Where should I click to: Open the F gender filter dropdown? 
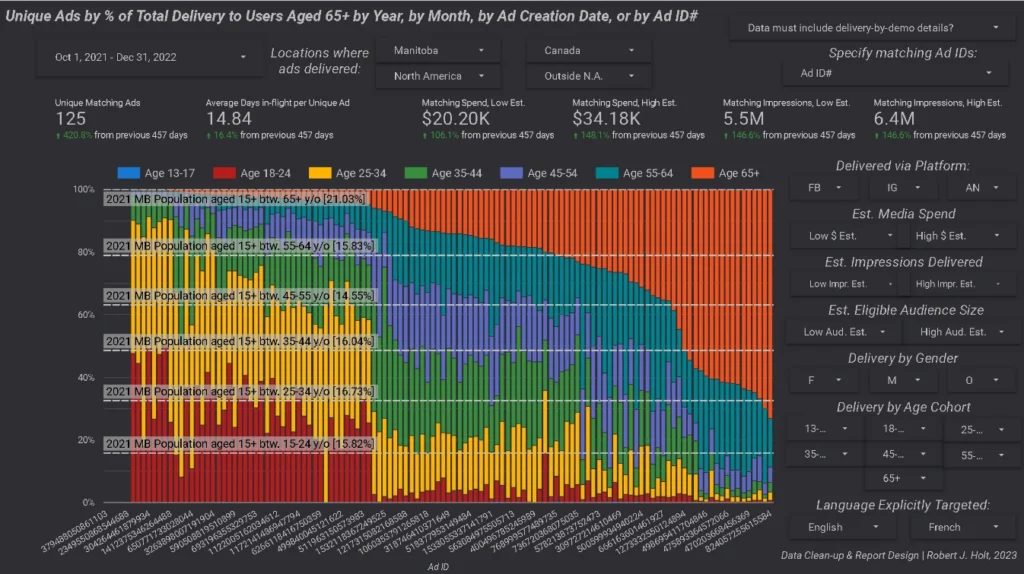[825, 380]
